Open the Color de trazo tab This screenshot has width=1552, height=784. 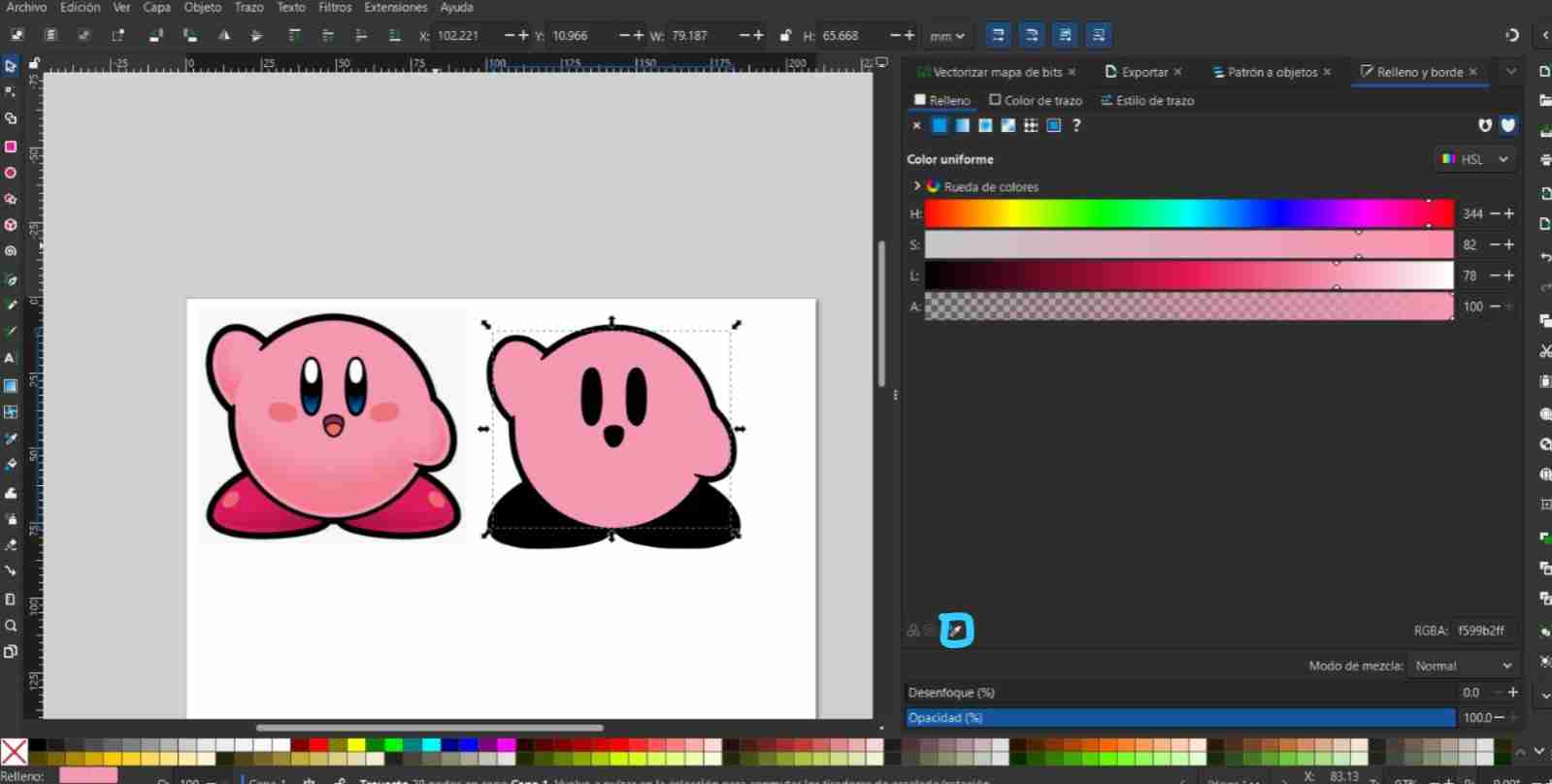coord(1036,100)
